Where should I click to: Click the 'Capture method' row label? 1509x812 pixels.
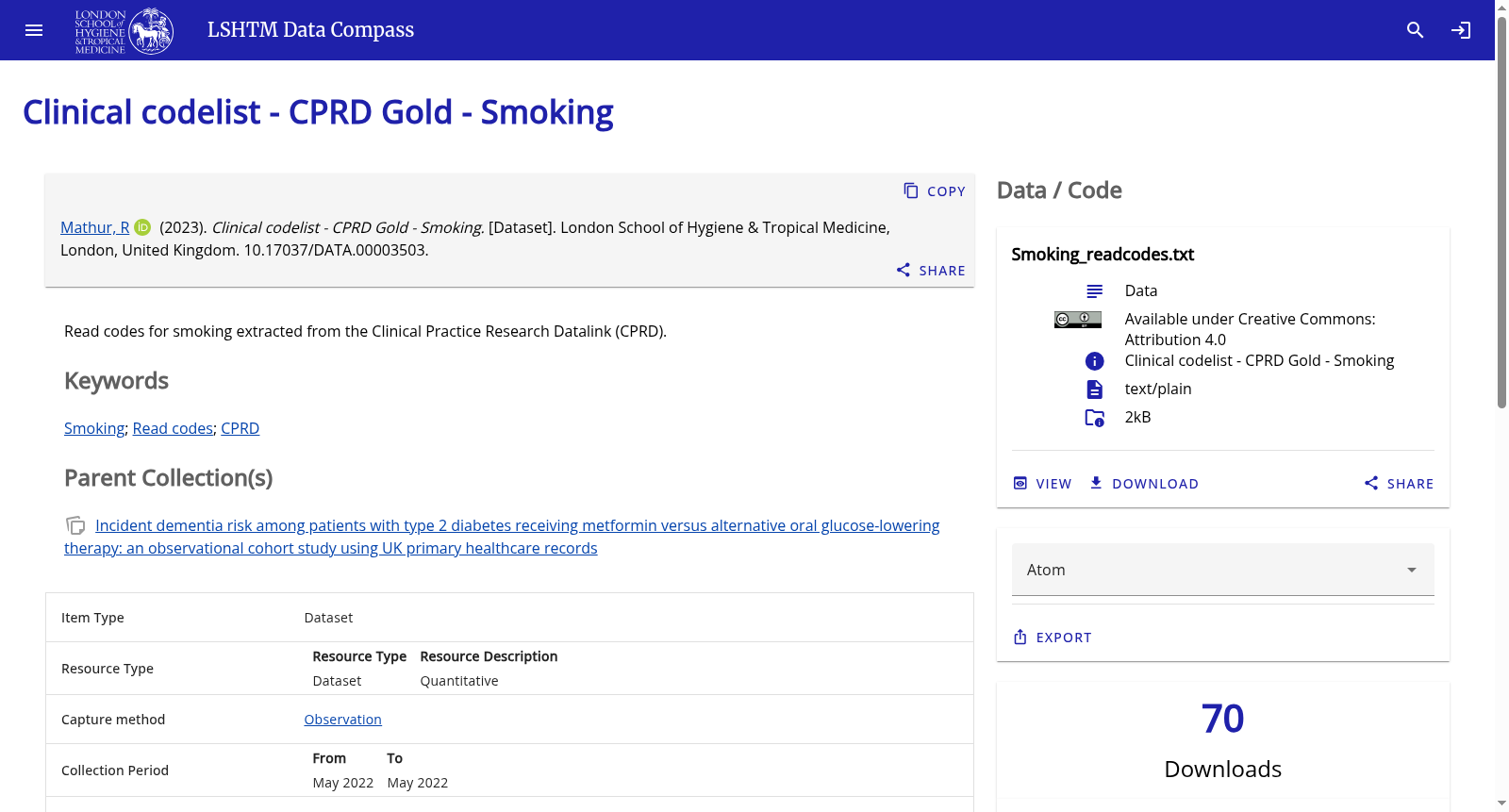point(113,720)
